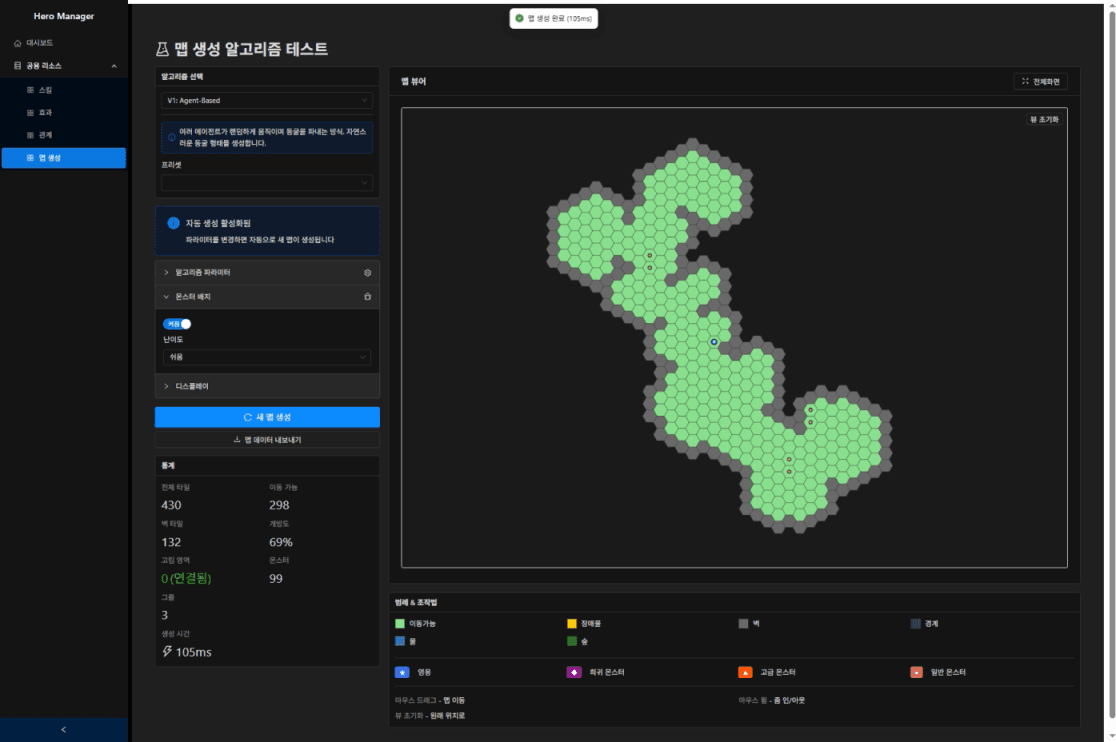Toggle the monster placement 켜짐 switch
The width and height of the screenshot is (1116, 742).
177,324
